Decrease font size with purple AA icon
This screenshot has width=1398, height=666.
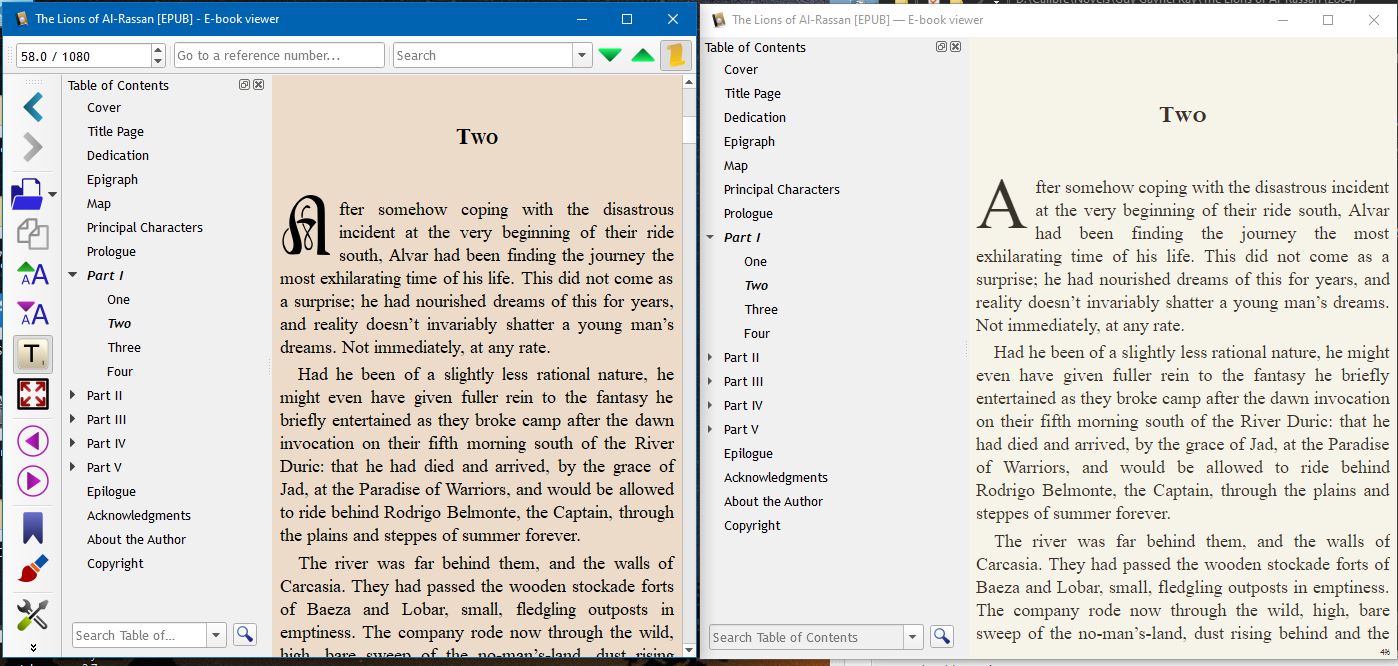pyautogui.click(x=33, y=314)
